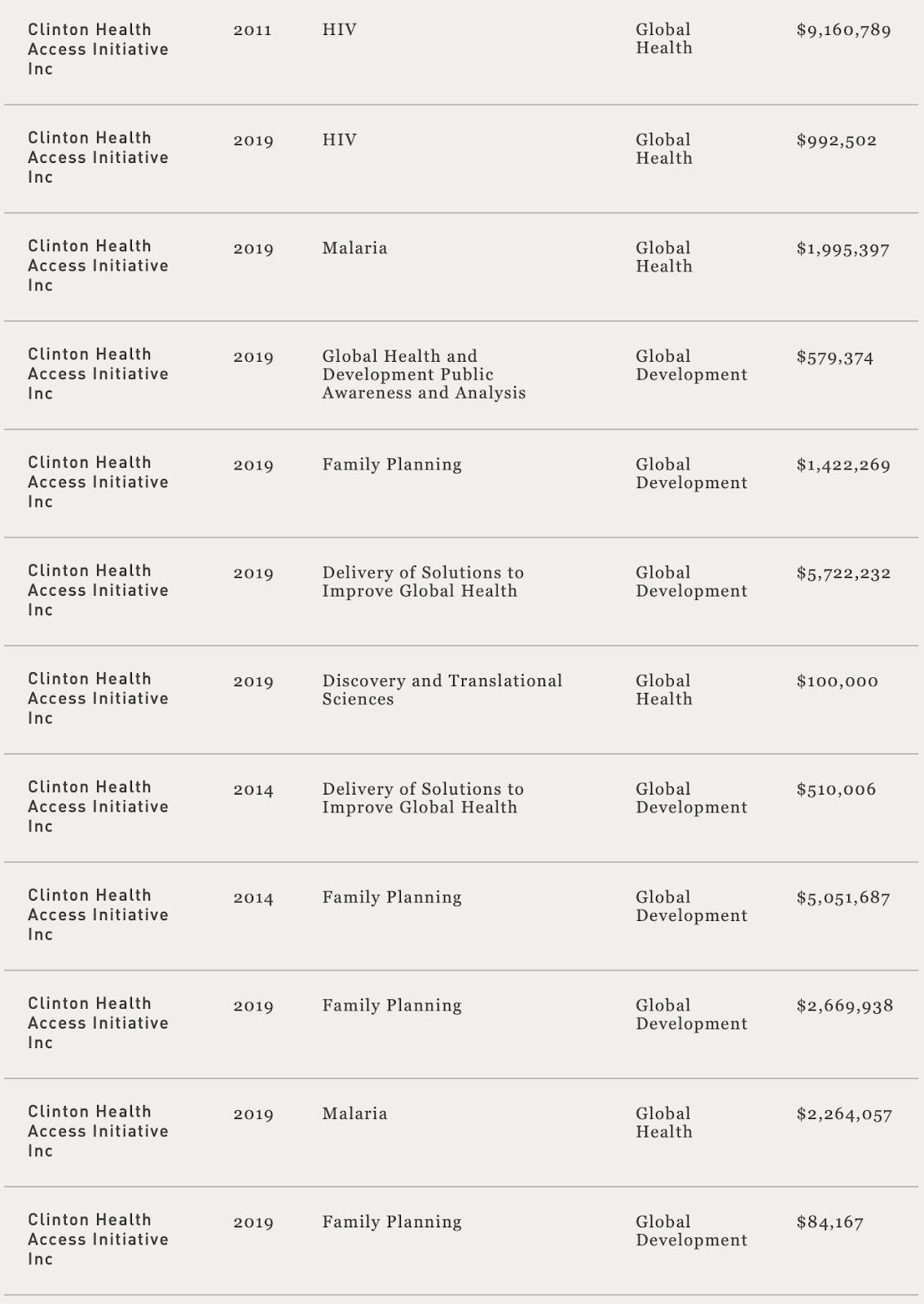Click grantee name in the $84,167 row
The height and width of the screenshot is (1304, 924).
click(x=98, y=1239)
